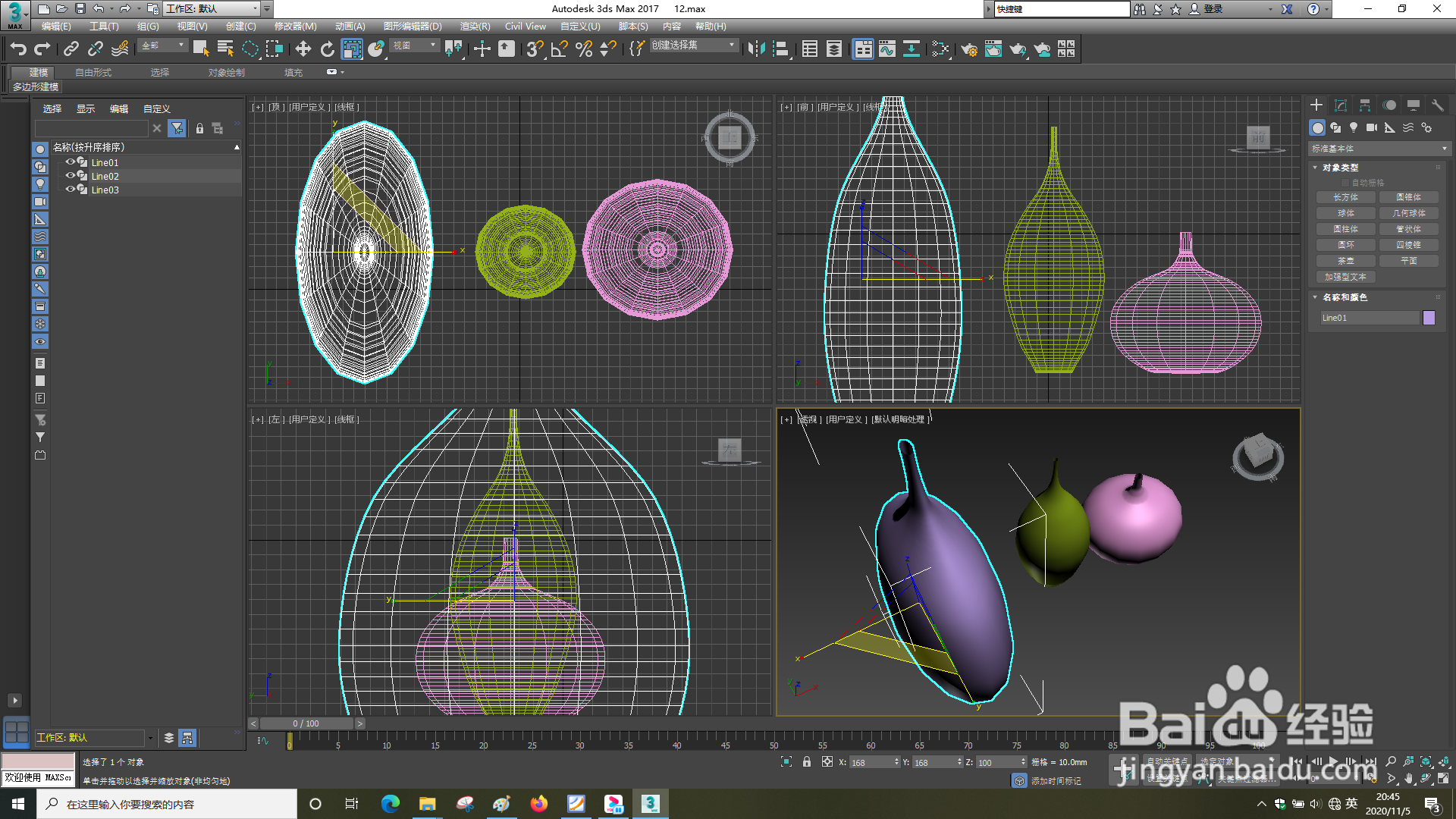Switch to the 自由形式 ribbon tab
This screenshot has width=1456, height=819.
93,73
